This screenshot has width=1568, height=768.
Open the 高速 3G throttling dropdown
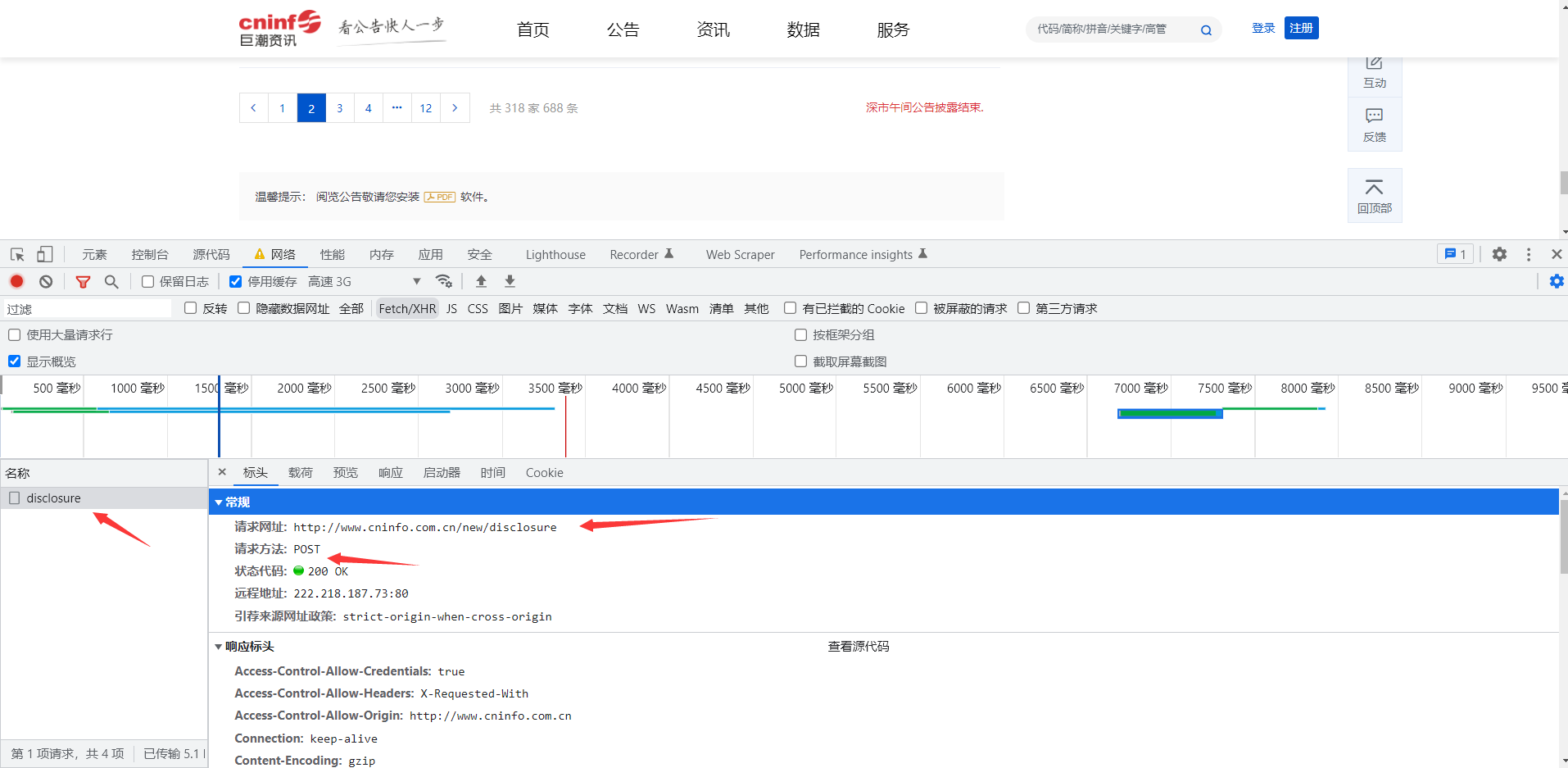point(365,281)
